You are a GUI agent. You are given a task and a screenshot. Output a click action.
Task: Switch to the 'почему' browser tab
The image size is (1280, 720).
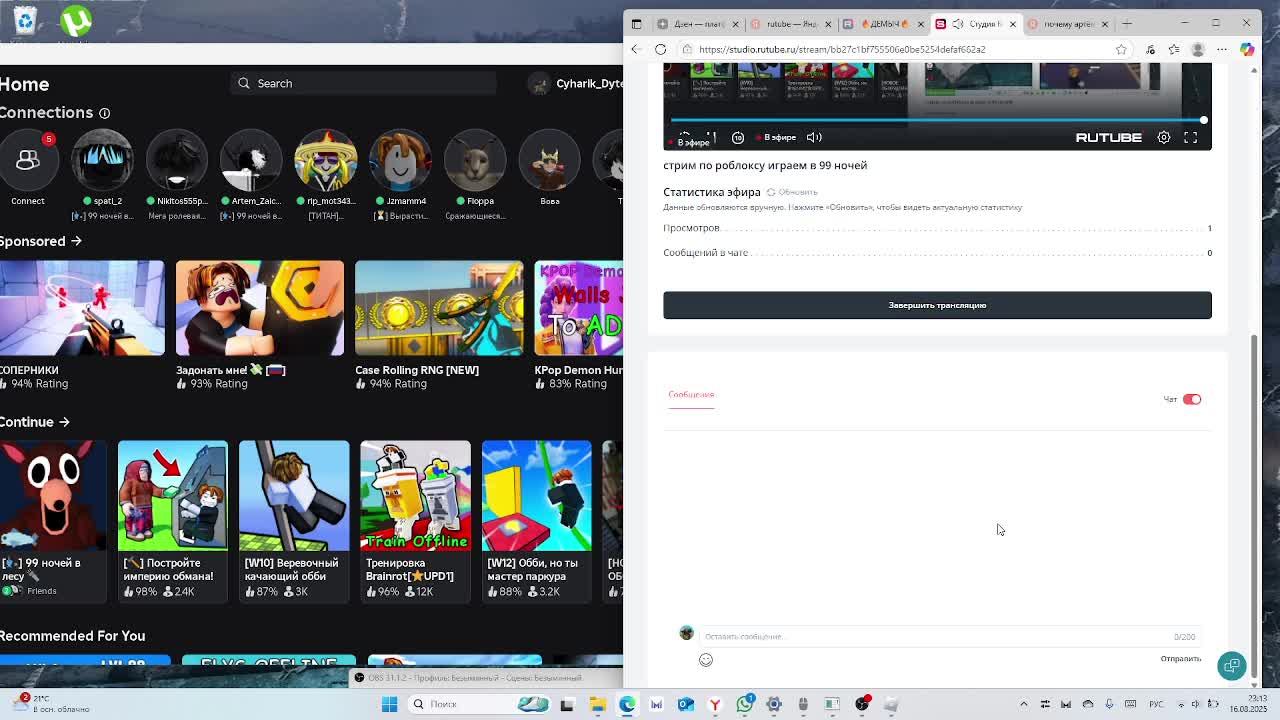(1068, 24)
